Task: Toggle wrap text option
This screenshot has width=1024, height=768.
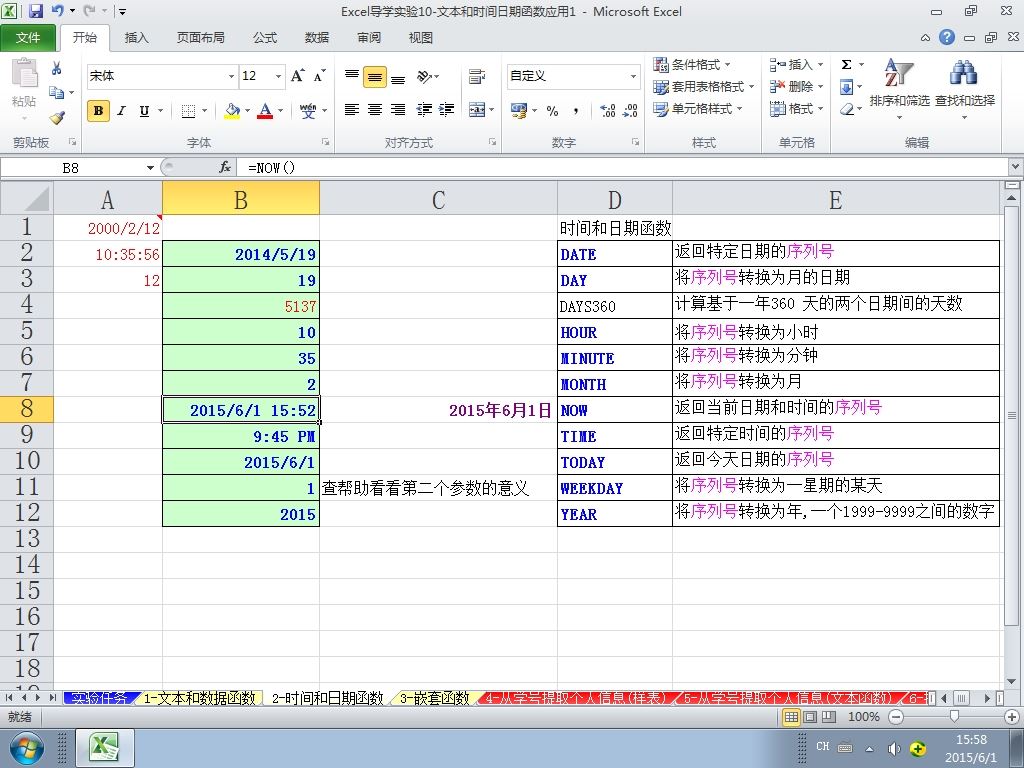Action: tap(477, 76)
